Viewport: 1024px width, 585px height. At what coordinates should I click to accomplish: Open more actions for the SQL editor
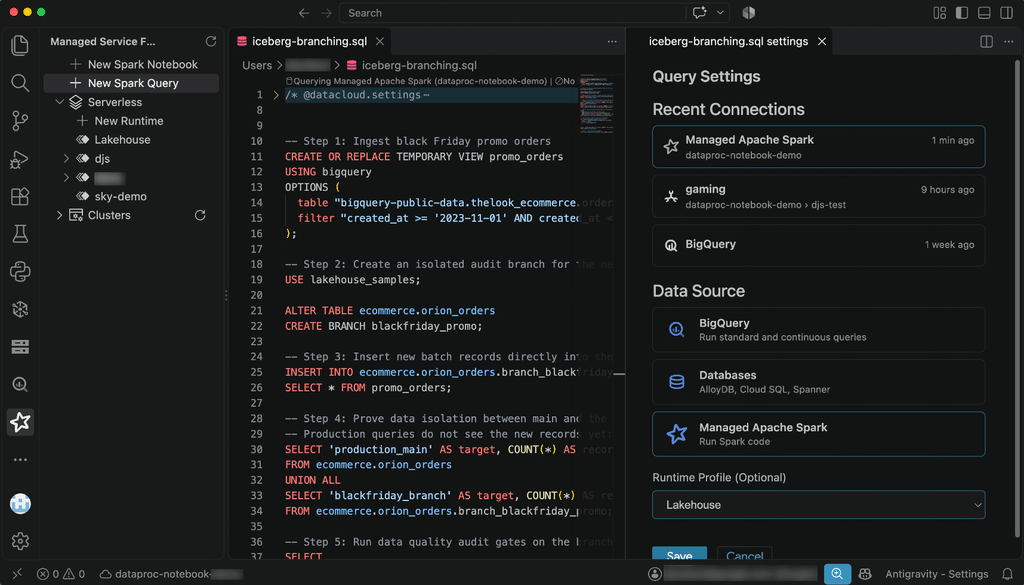pos(612,41)
